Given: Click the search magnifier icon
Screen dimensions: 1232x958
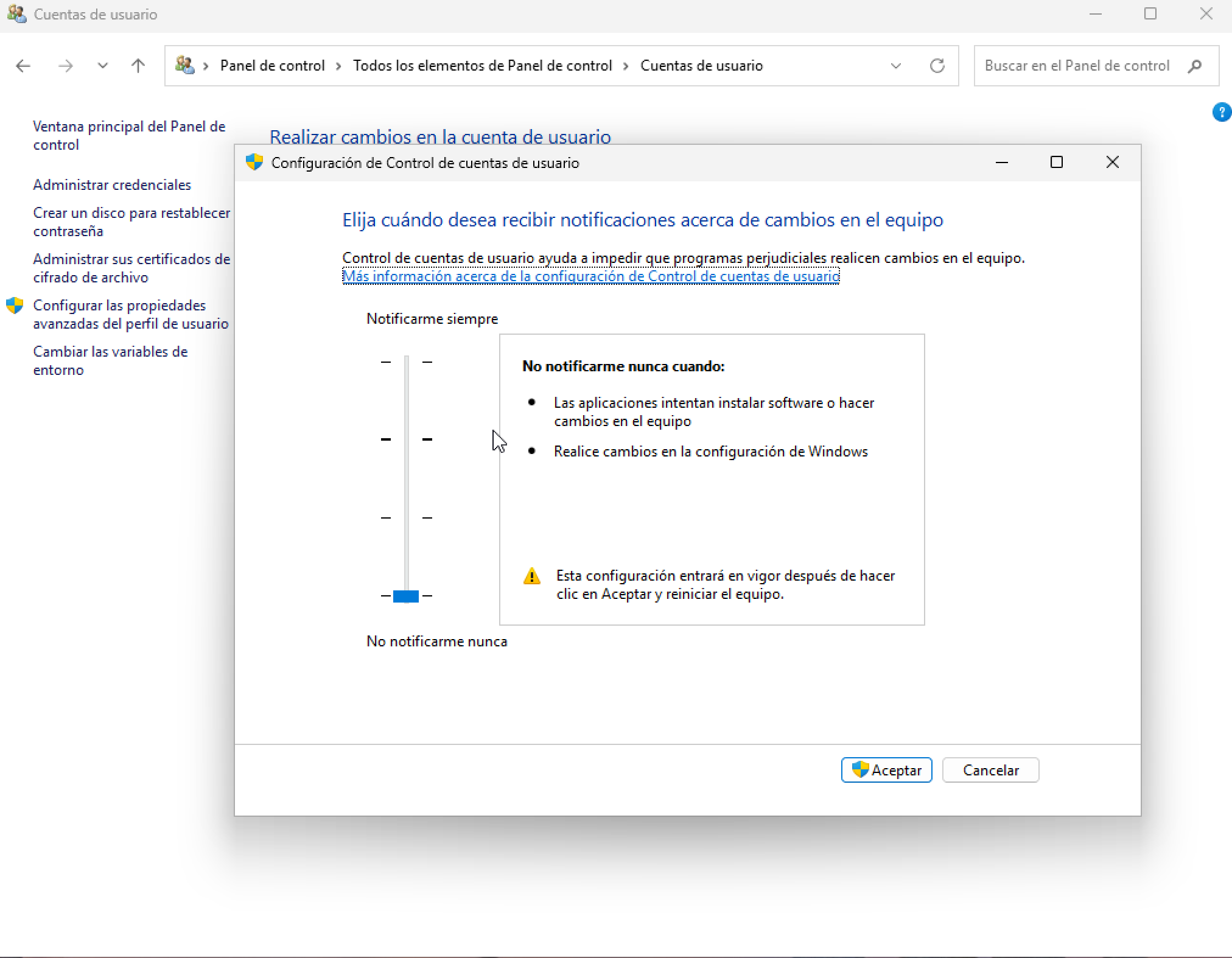Looking at the screenshot, I should (1195, 66).
